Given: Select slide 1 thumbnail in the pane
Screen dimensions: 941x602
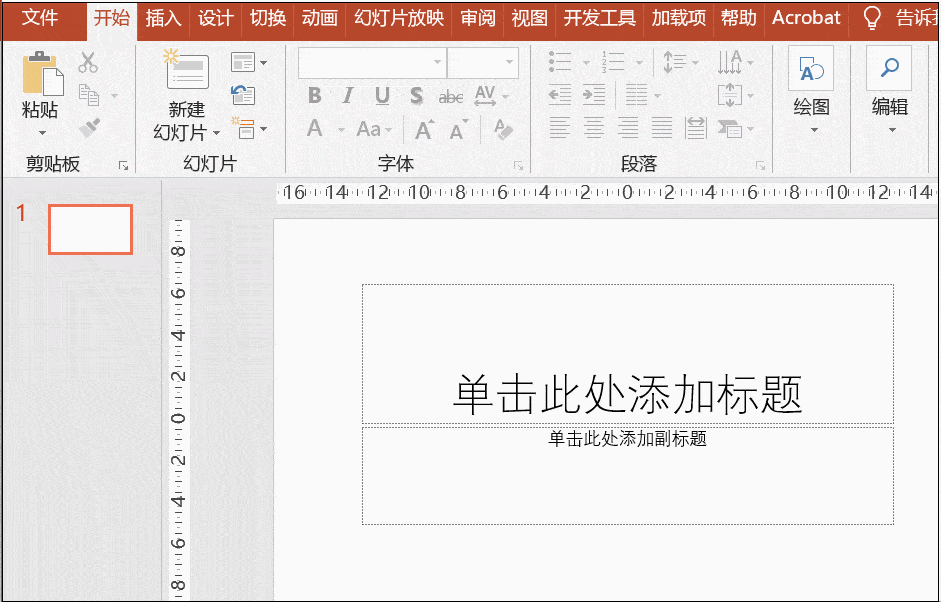Looking at the screenshot, I should [90, 229].
